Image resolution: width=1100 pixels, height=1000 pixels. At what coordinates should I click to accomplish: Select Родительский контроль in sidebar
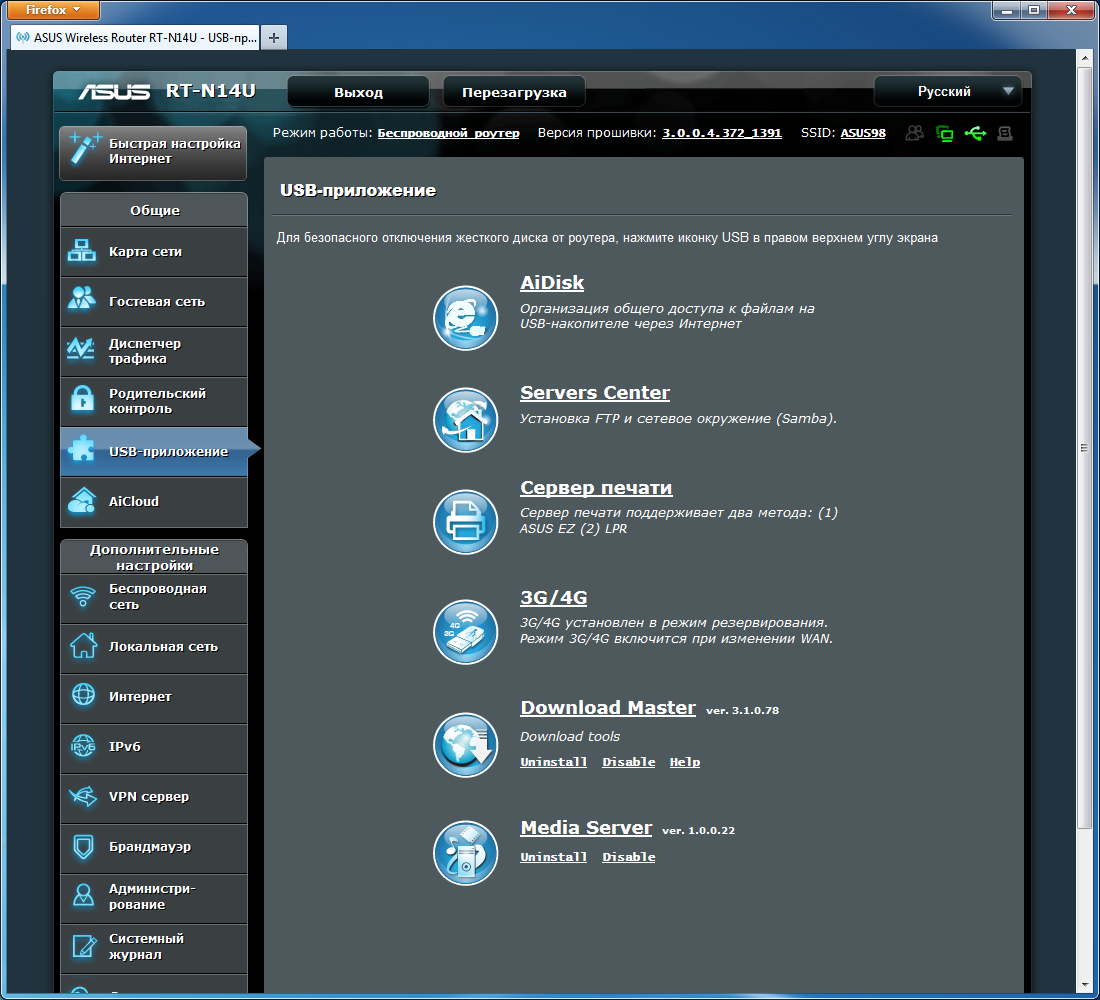[154, 401]
